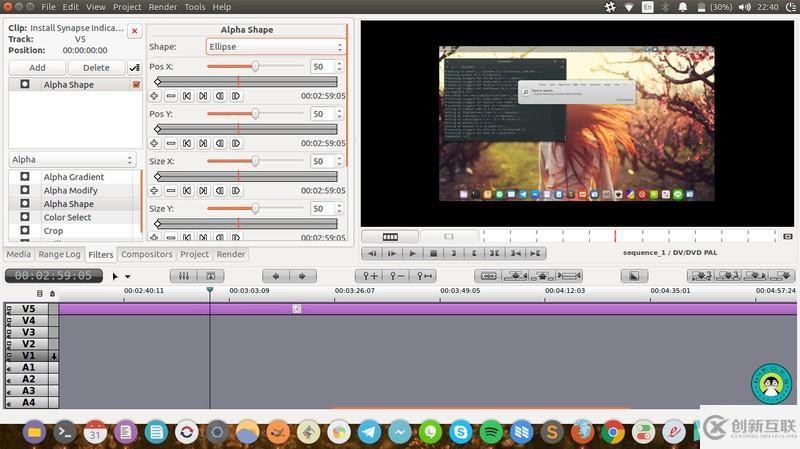
Task: Open the Telegram icon in the dock
Action: [x=368, y=433]
